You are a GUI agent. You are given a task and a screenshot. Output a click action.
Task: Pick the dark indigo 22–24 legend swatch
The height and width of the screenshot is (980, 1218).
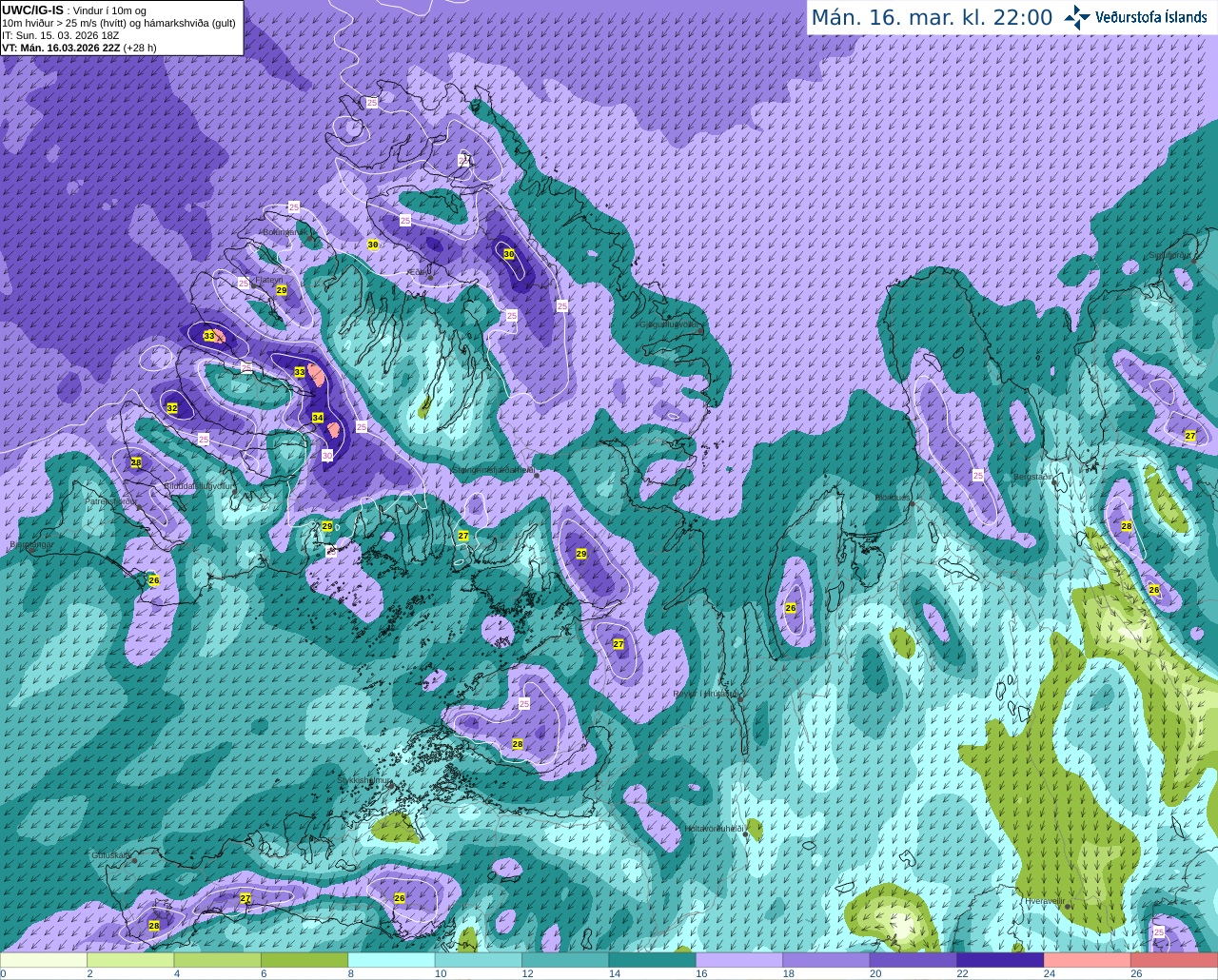[1000, 960]
